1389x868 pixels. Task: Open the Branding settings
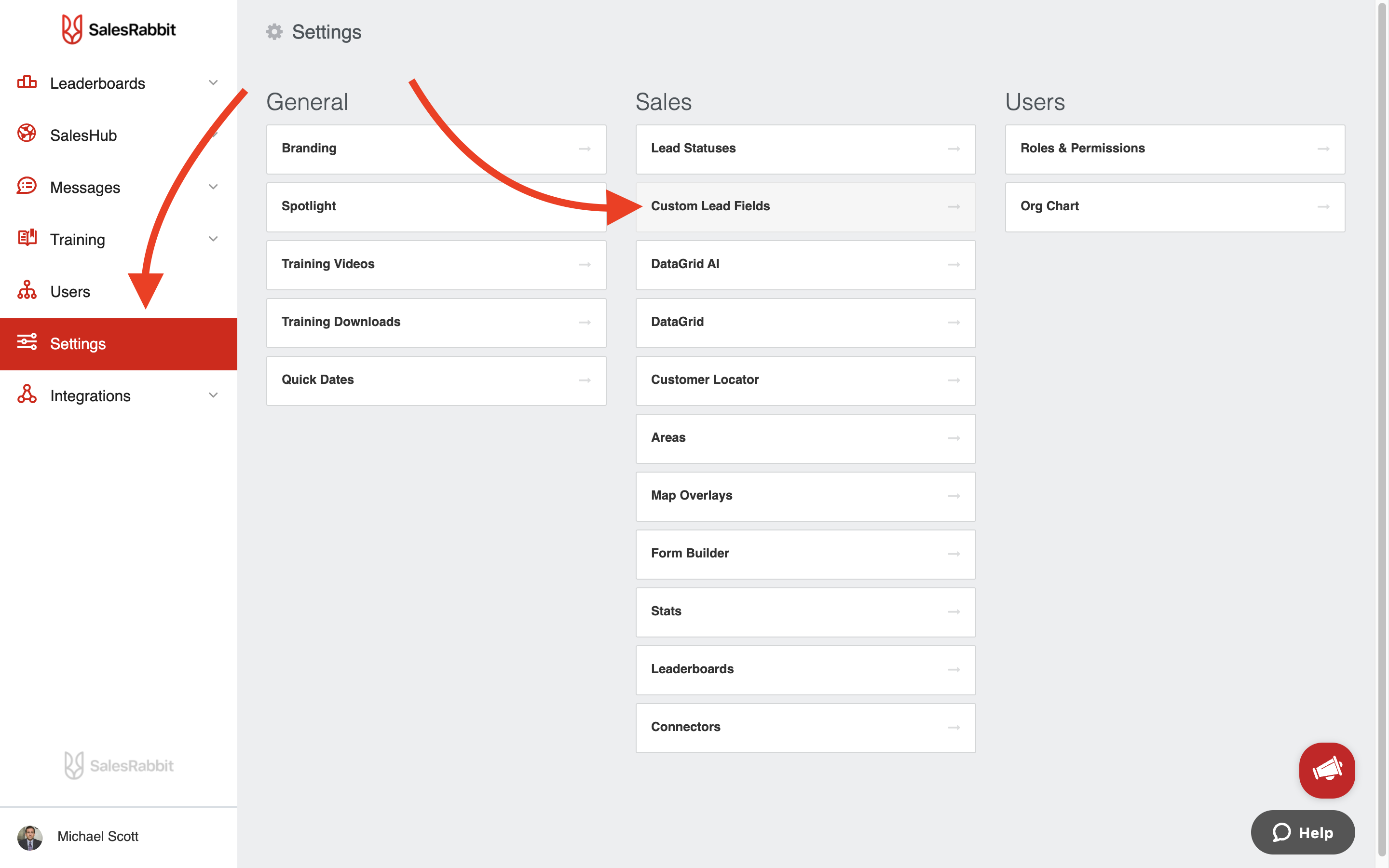[436, 149]
